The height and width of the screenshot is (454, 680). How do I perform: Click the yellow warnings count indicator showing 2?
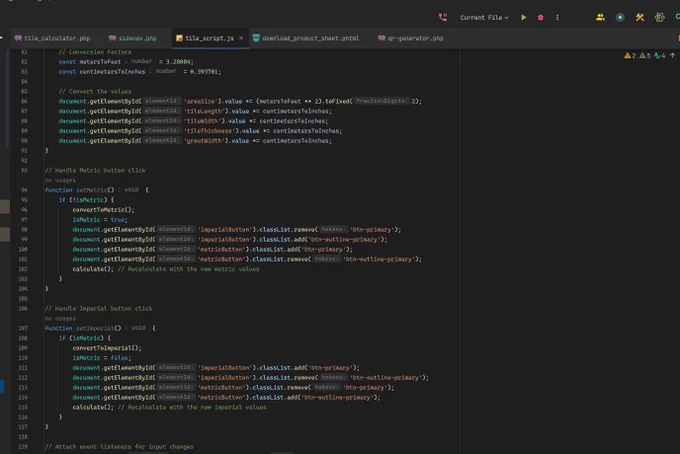pyautogui.click(x=630, y=56)
